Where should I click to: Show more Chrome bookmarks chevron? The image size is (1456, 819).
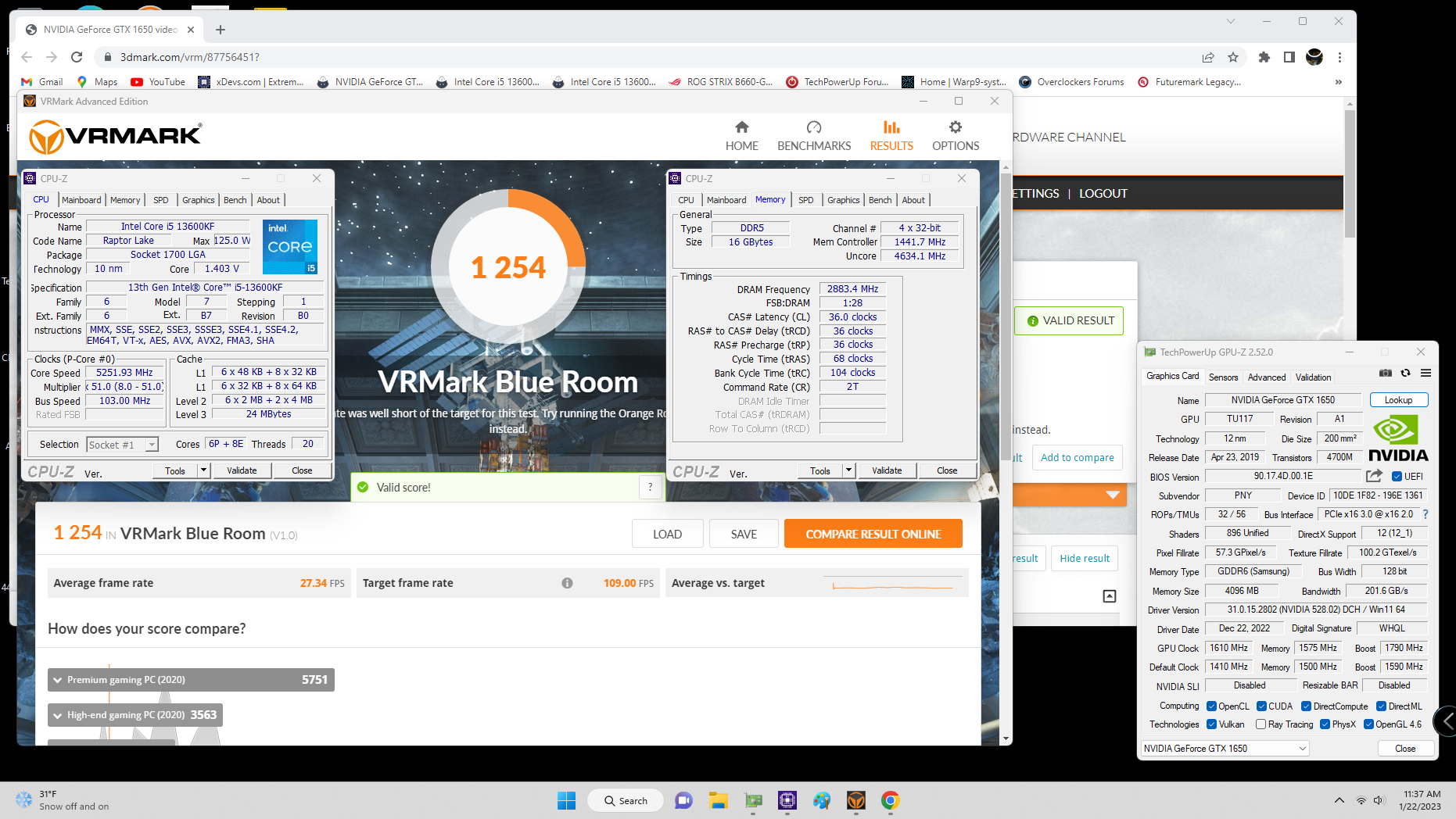coord(1339,81)
